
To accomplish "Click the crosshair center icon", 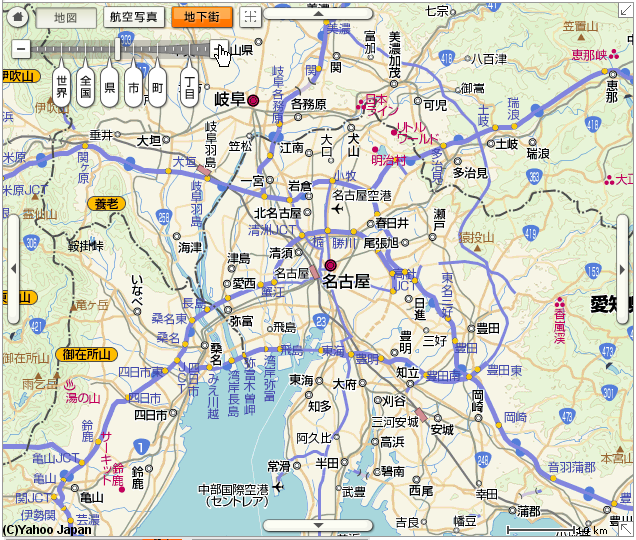I will (x=251, y=17).
